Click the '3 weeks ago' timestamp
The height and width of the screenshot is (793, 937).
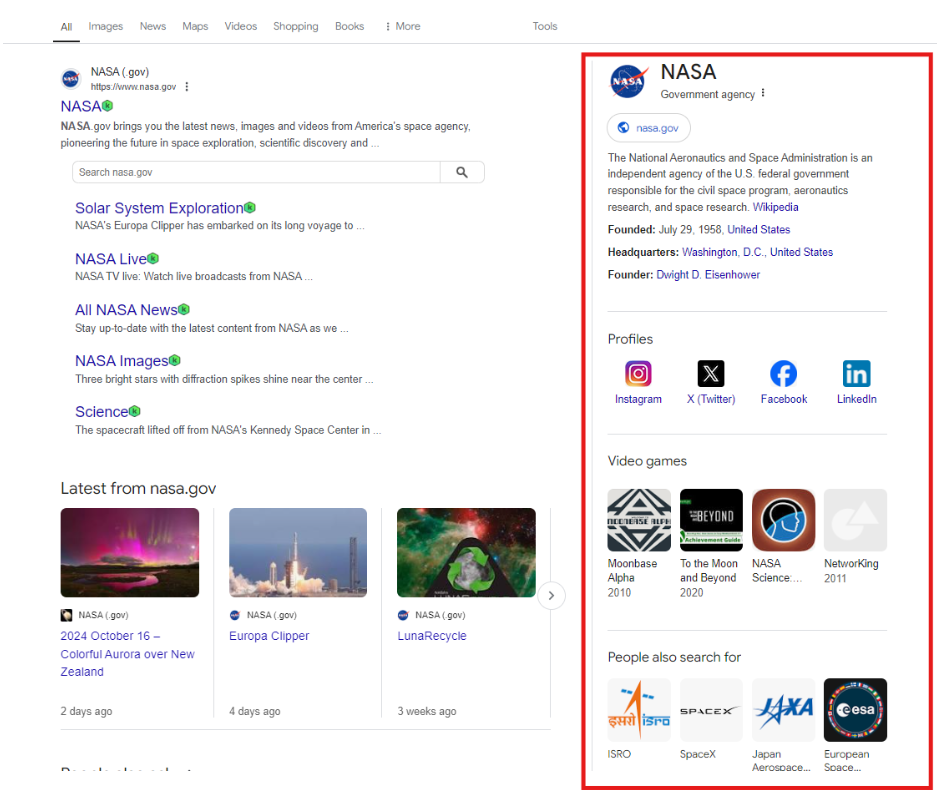(x=427, y=711)
